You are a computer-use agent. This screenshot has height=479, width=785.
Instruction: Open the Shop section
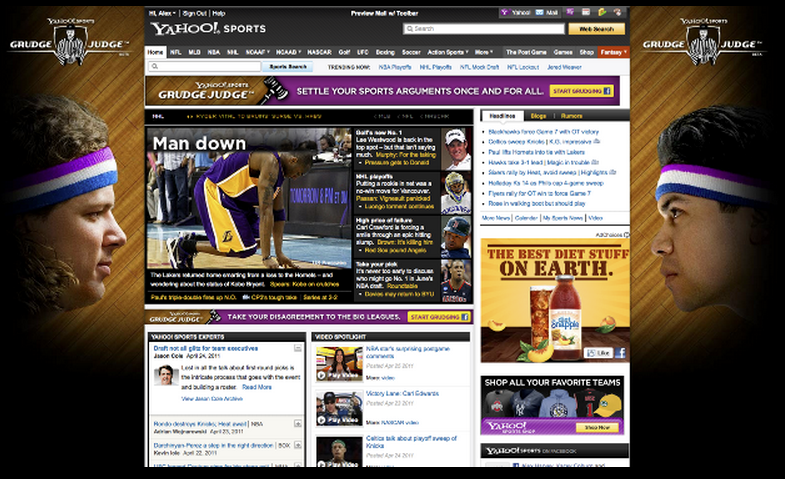586,52
